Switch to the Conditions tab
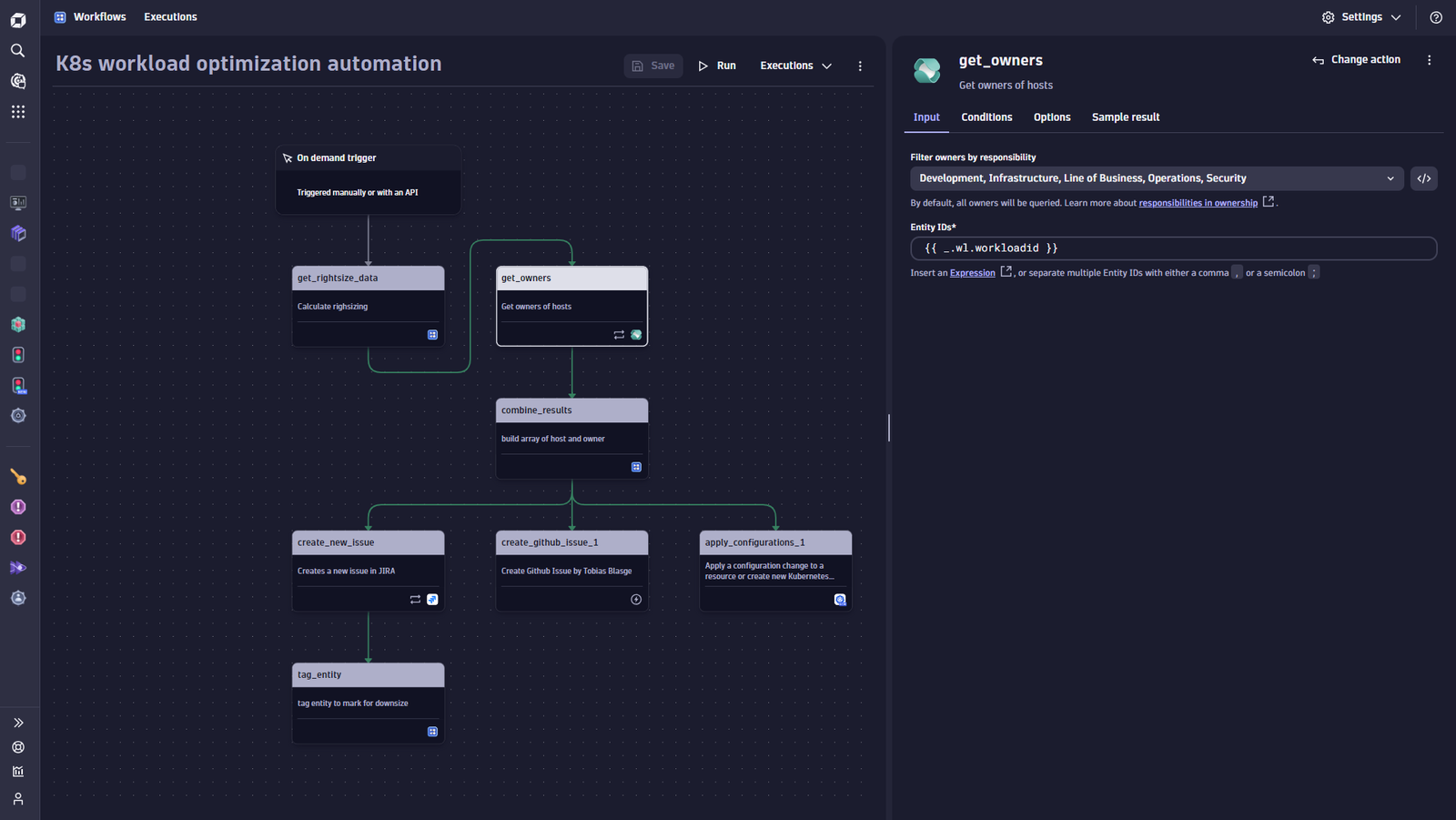This screenshot has width=1456, height=820. point(986,117)
